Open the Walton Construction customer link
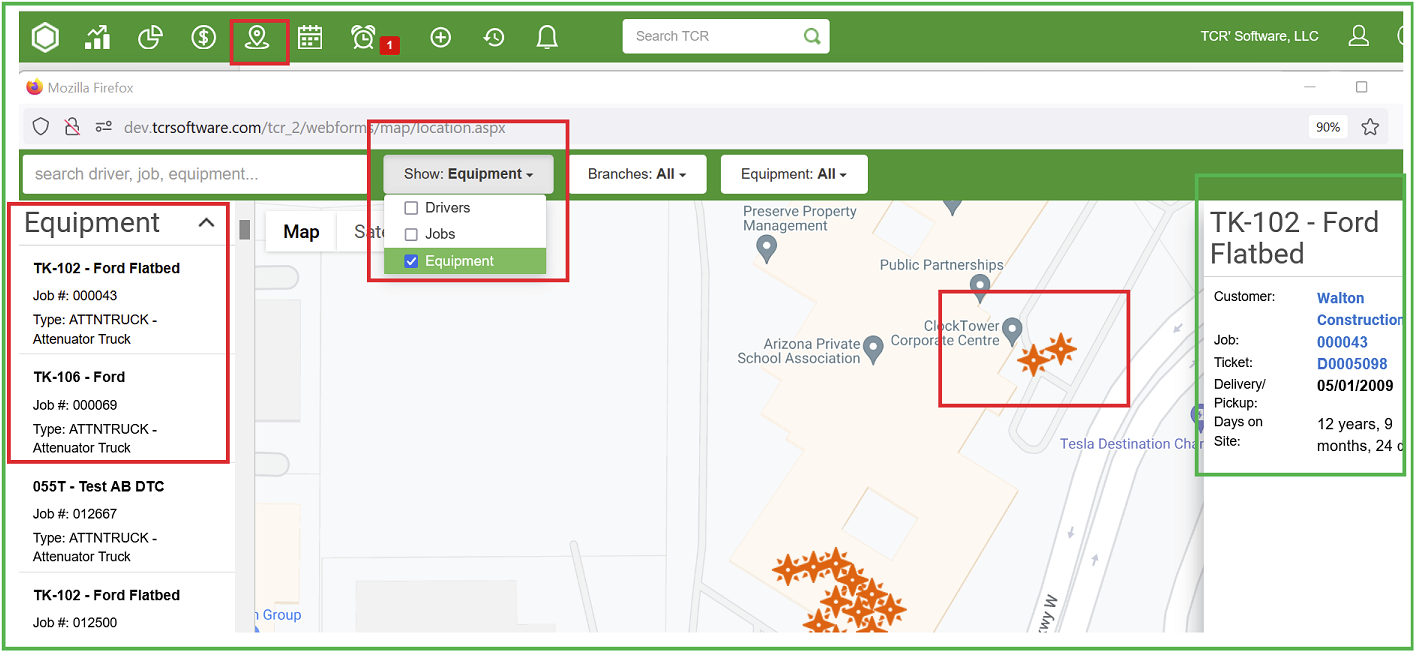This screenshot has width=1417, height=652. (x=1360, y=309)
